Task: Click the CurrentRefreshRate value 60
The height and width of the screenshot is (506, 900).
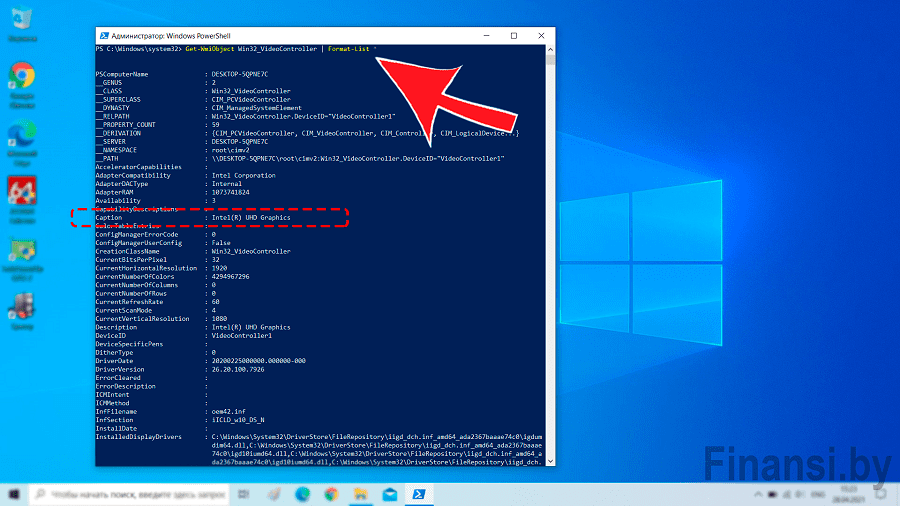Action: click(x=215, y=302)
